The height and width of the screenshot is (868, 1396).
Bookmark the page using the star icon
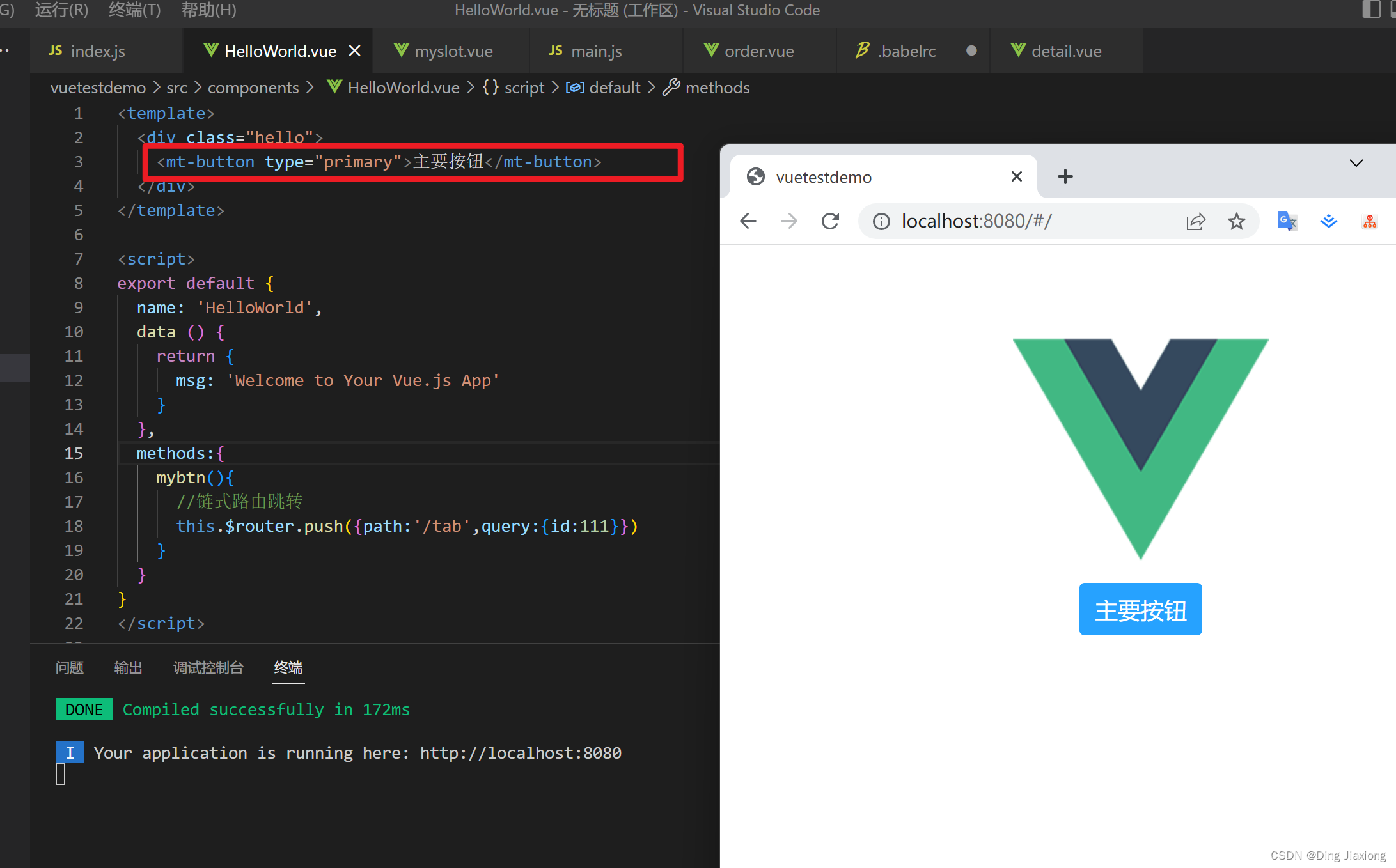pos(1236,221)
